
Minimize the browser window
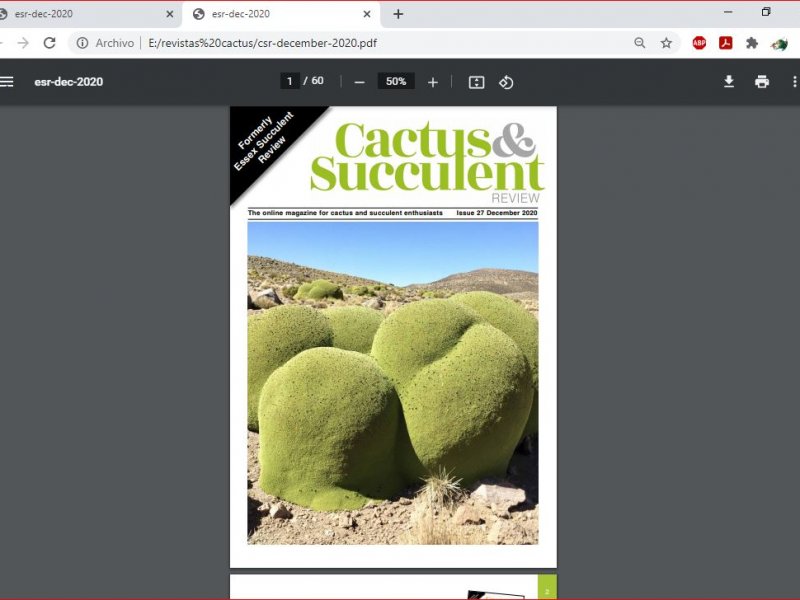point(728,12)
